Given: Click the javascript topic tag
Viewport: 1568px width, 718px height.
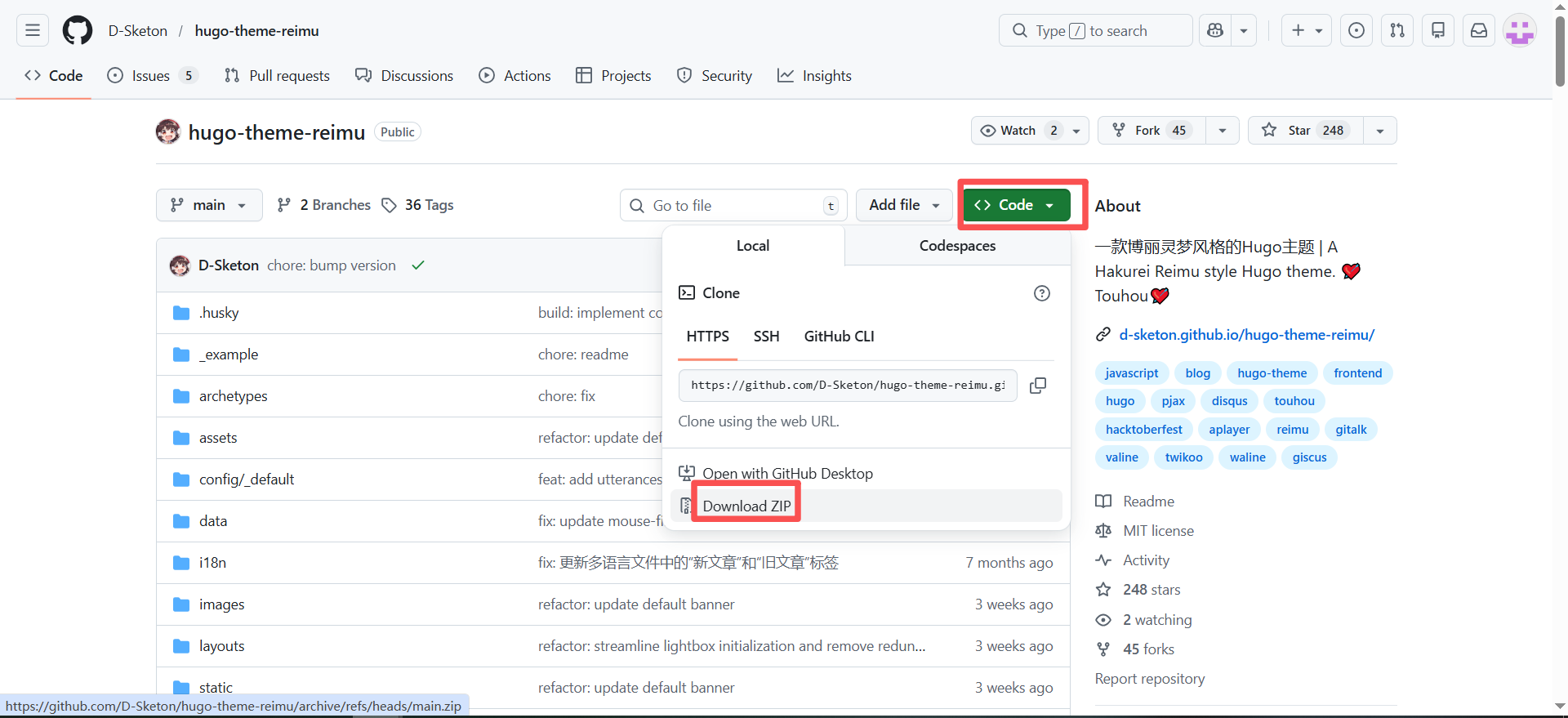Looking at the screenshot, I should point(1132,373).
